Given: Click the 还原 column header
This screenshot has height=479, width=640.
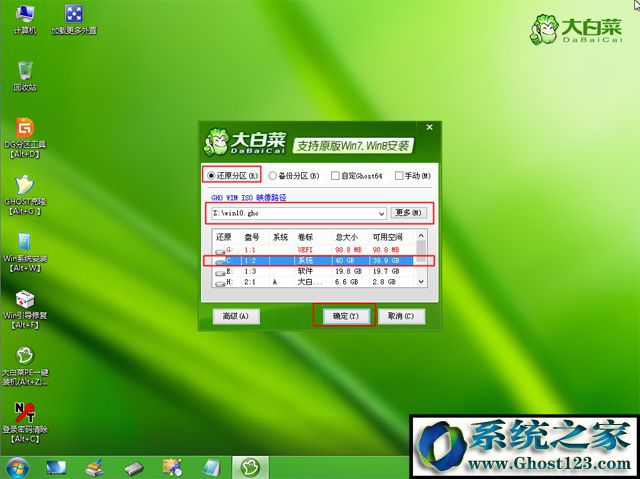Looking at the screenshot, I should click(x=224, y=237).
